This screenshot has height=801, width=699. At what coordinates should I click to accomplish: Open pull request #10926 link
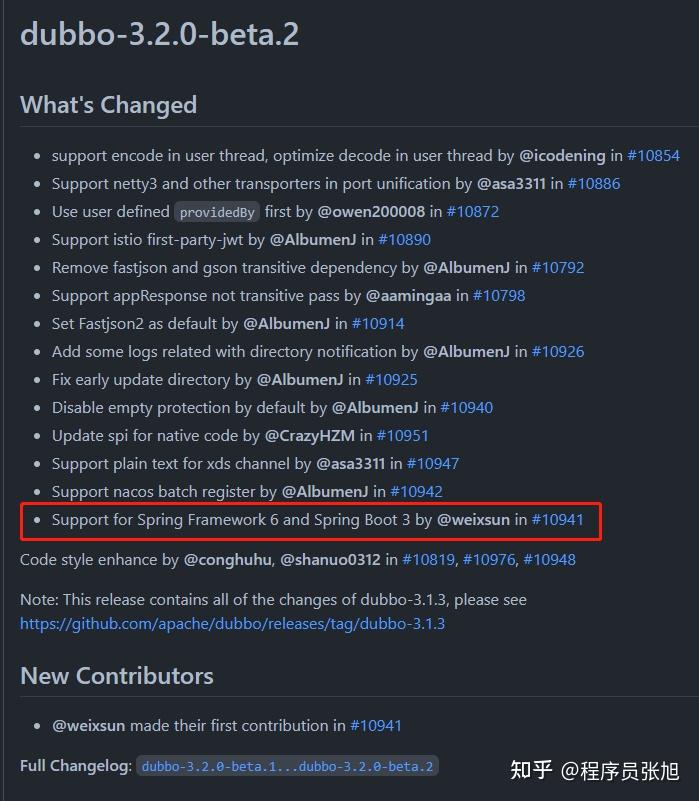[558, 351]
